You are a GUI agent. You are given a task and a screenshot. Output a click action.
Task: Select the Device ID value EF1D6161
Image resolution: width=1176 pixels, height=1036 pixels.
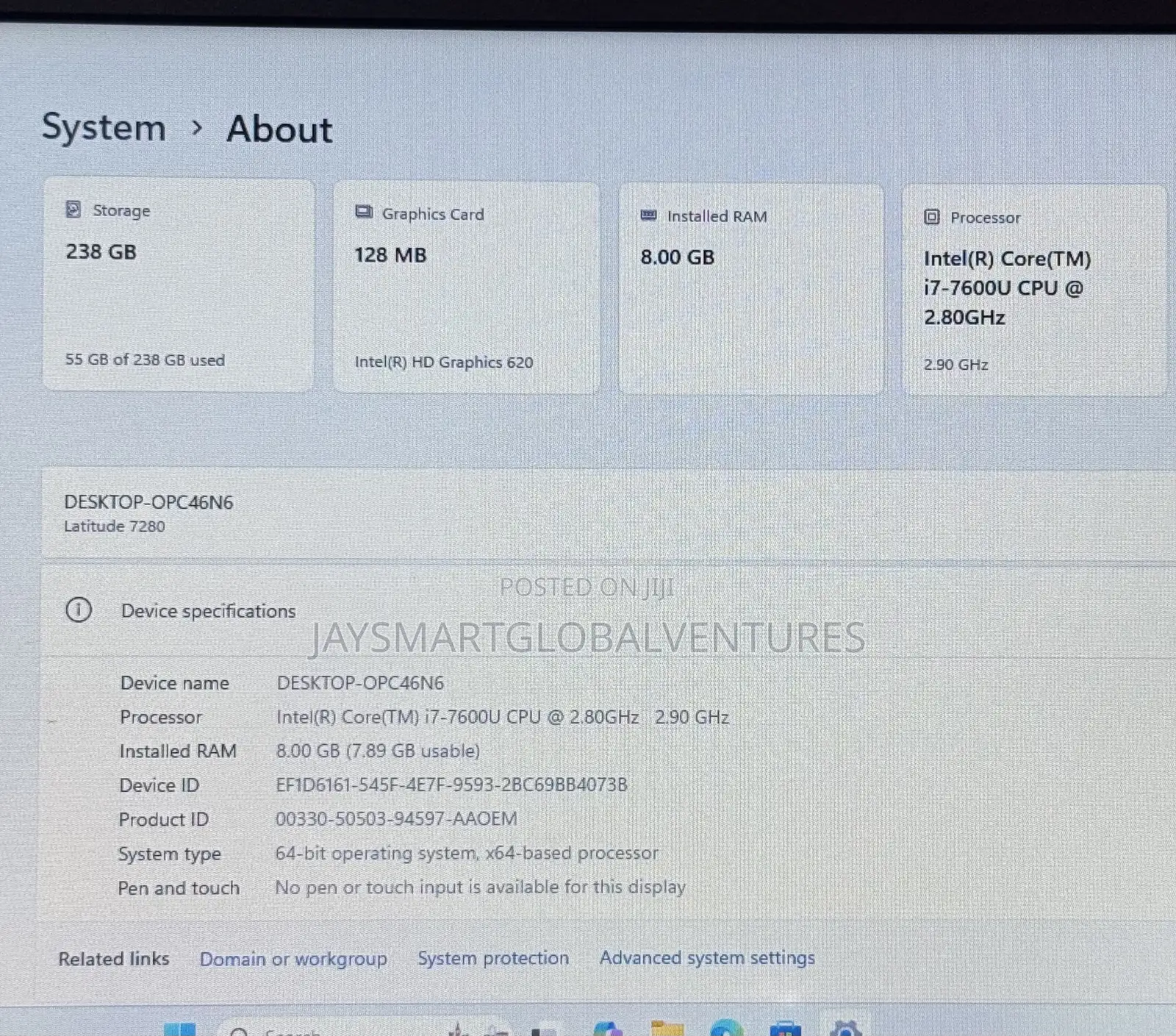pyautogui.click(x=451, y=785)
